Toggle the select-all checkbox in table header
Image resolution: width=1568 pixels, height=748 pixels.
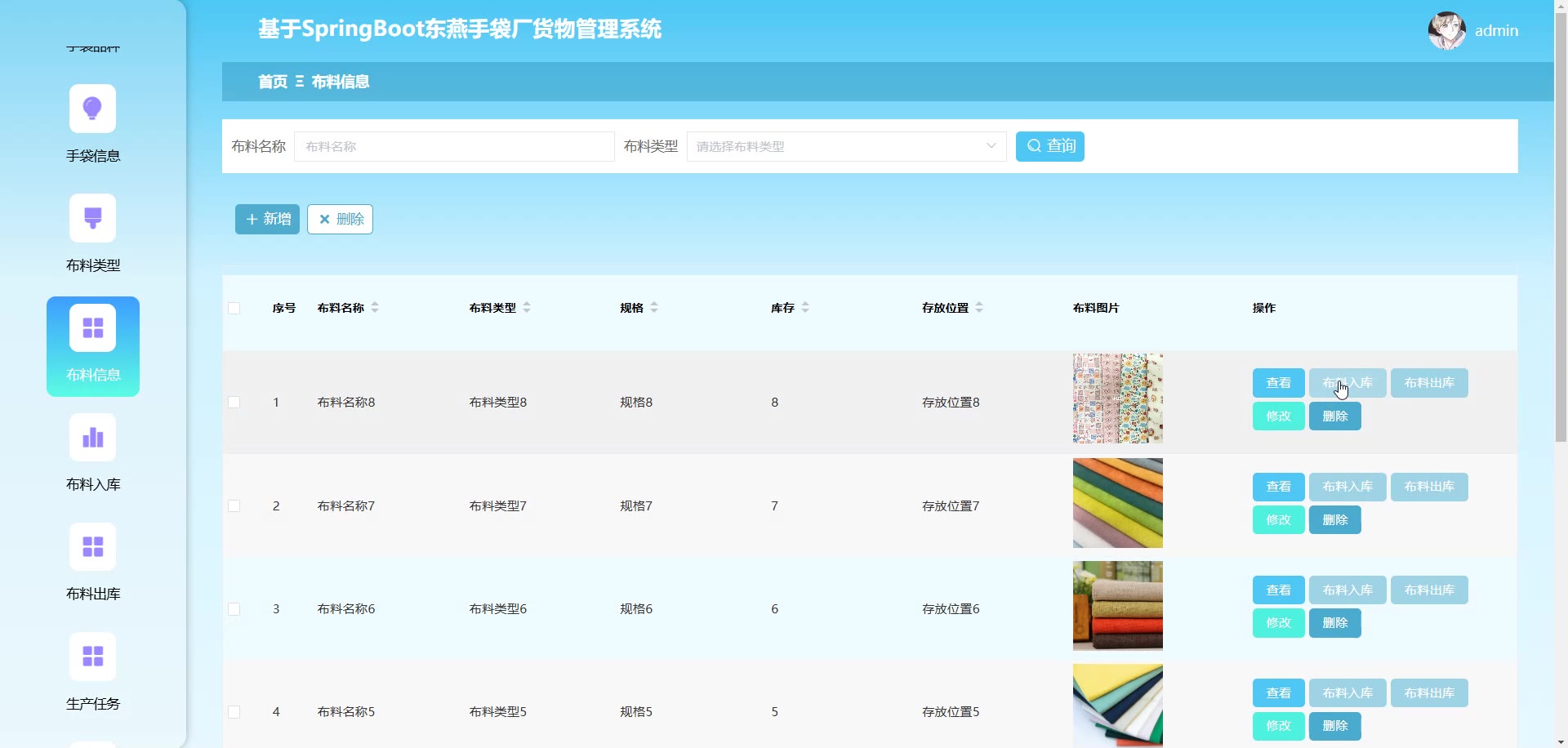click(234, 309)
